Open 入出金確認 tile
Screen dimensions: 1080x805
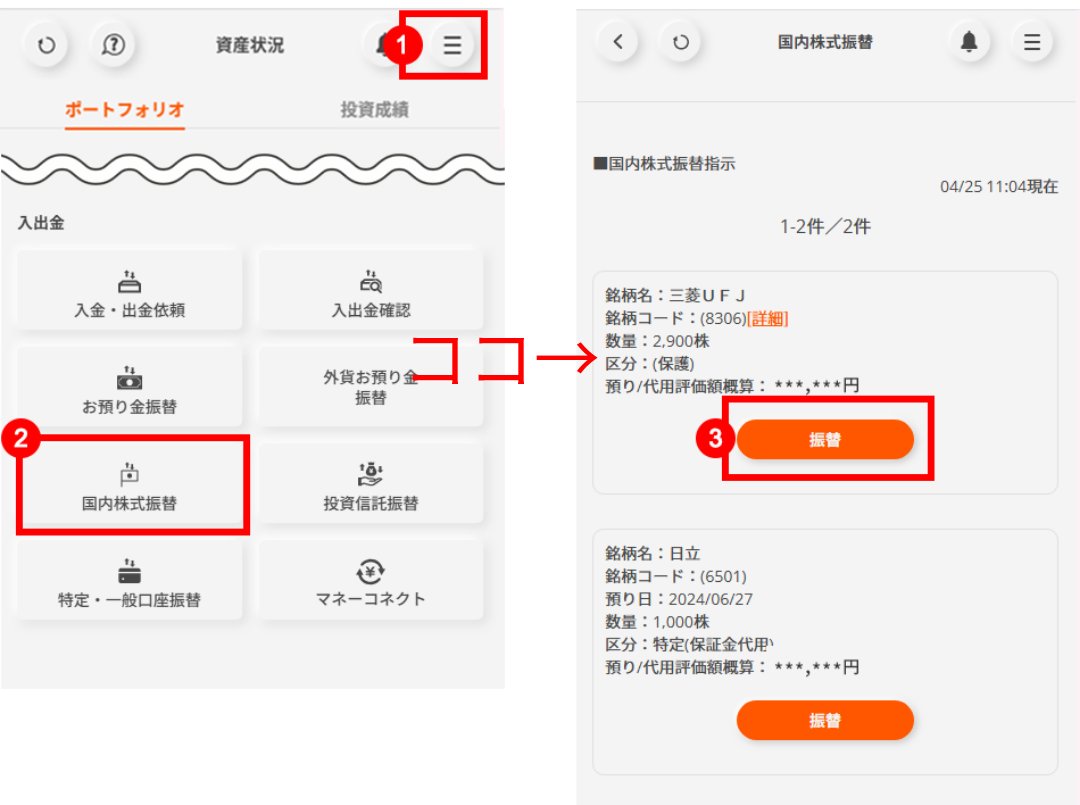coord(371,291)
